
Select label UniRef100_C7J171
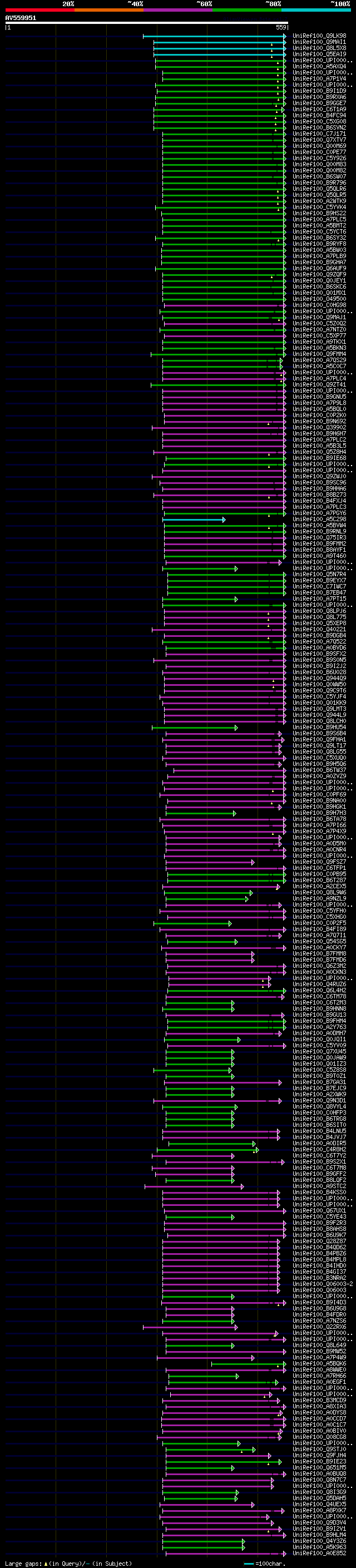click(319, 134)
